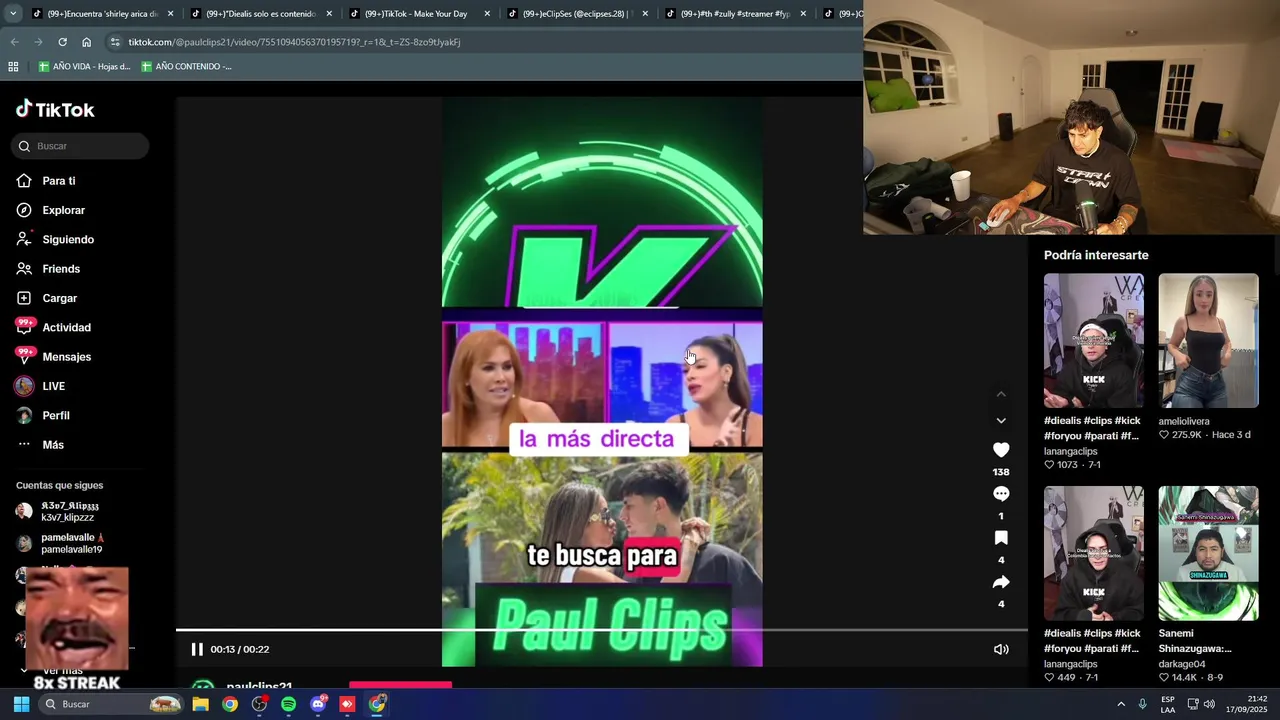Image resolution: width=1280 pixels, height=720 pixels.
Task: Open the lanangaclips video with 449 likes
Action: 1094,553
